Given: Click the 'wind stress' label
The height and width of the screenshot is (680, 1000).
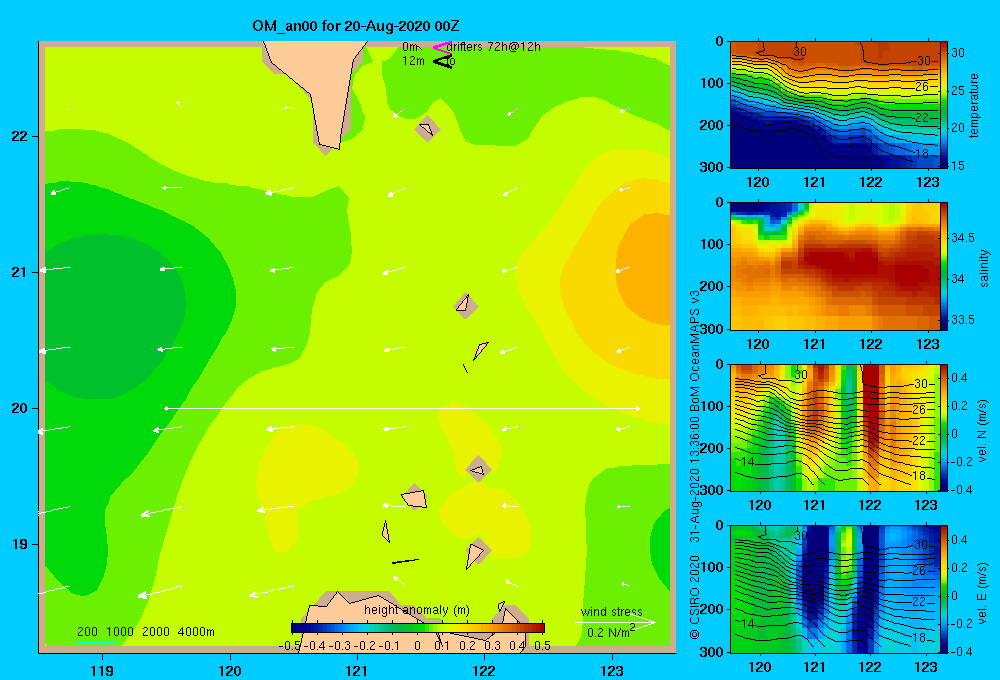Looking at the screenshot, I should point(612,612).
